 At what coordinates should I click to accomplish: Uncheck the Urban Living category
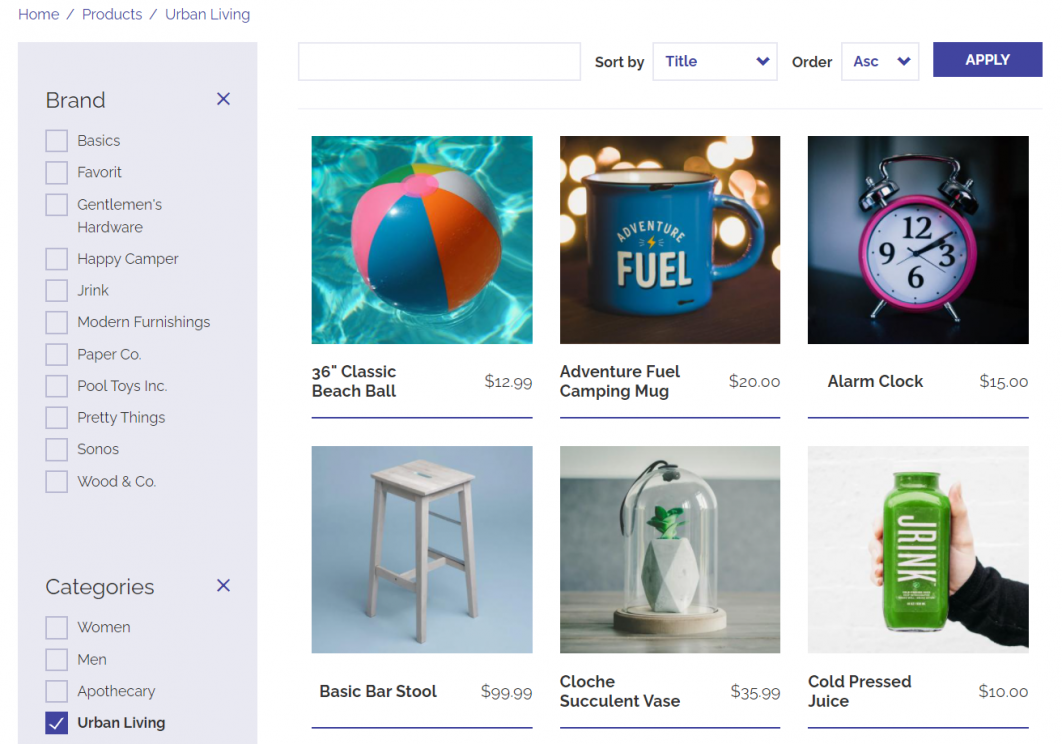pyautogui.click(x=56, y=722)
